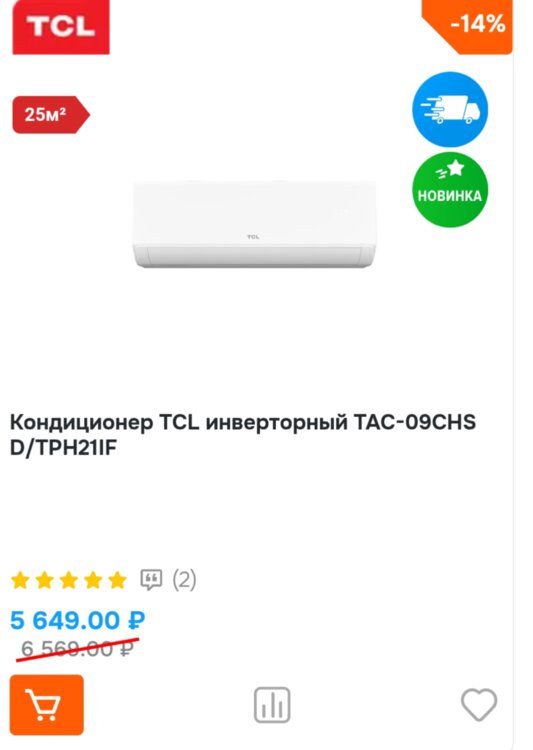This screenshot has width=533, height=750.
Task: Click the red TCL brand logo
Action: tap(61, 26)
